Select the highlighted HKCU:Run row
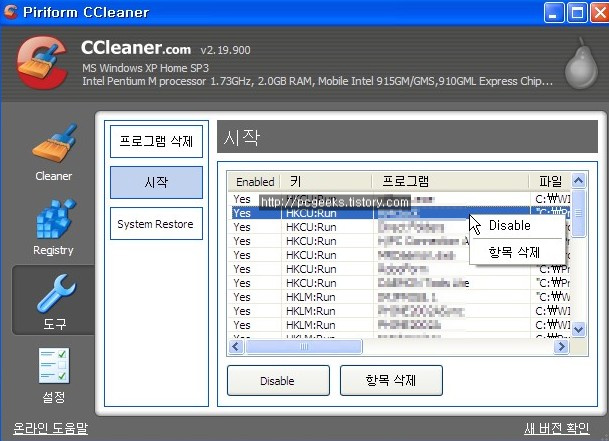 click(x=399, y=213)
